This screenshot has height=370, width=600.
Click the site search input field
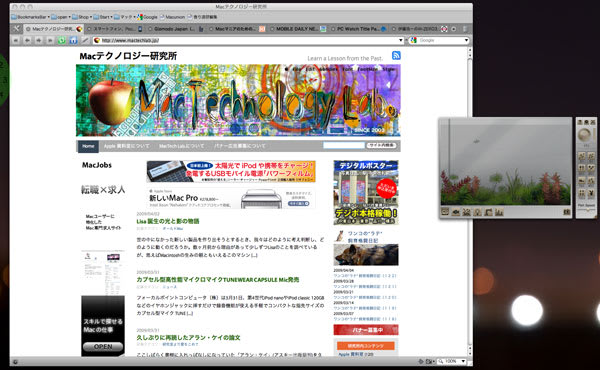click(344, 145)
